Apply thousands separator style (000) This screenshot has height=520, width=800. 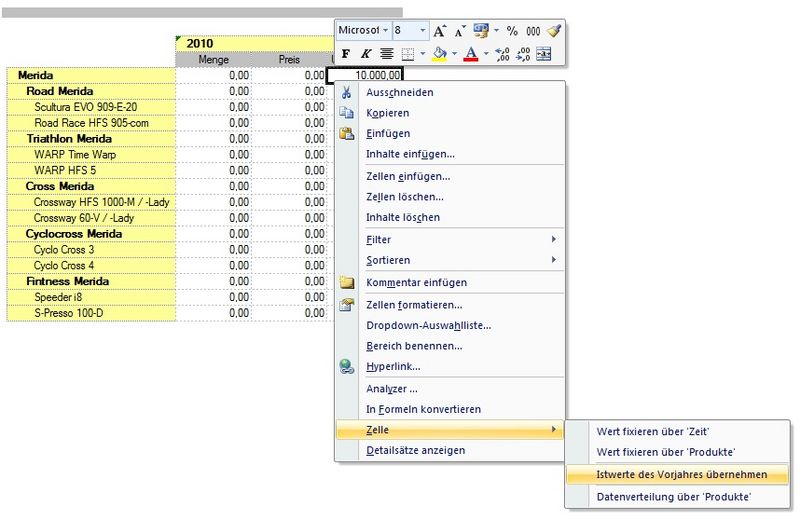[x=533, y=31]
